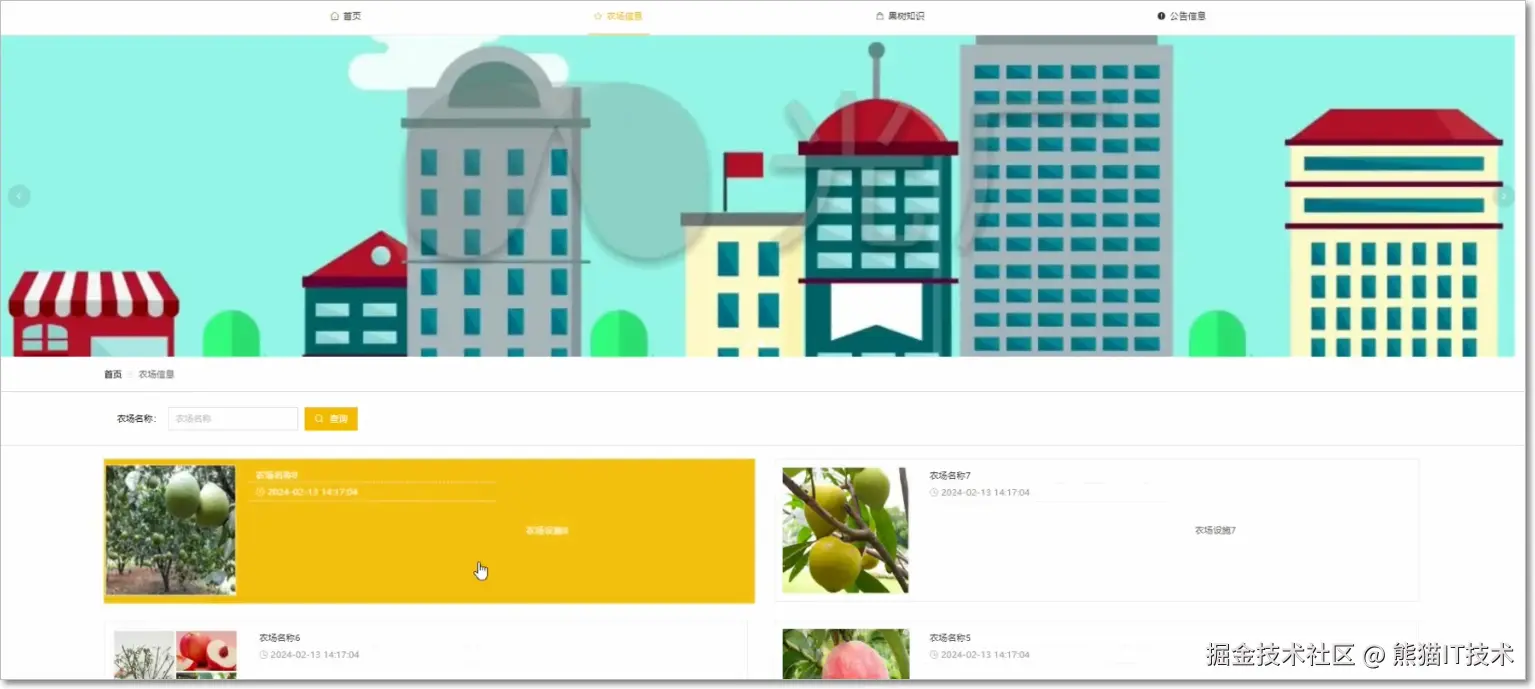Select the 农场名称5 card title
Screen dimensions: 1535x689
pos(950,638)
